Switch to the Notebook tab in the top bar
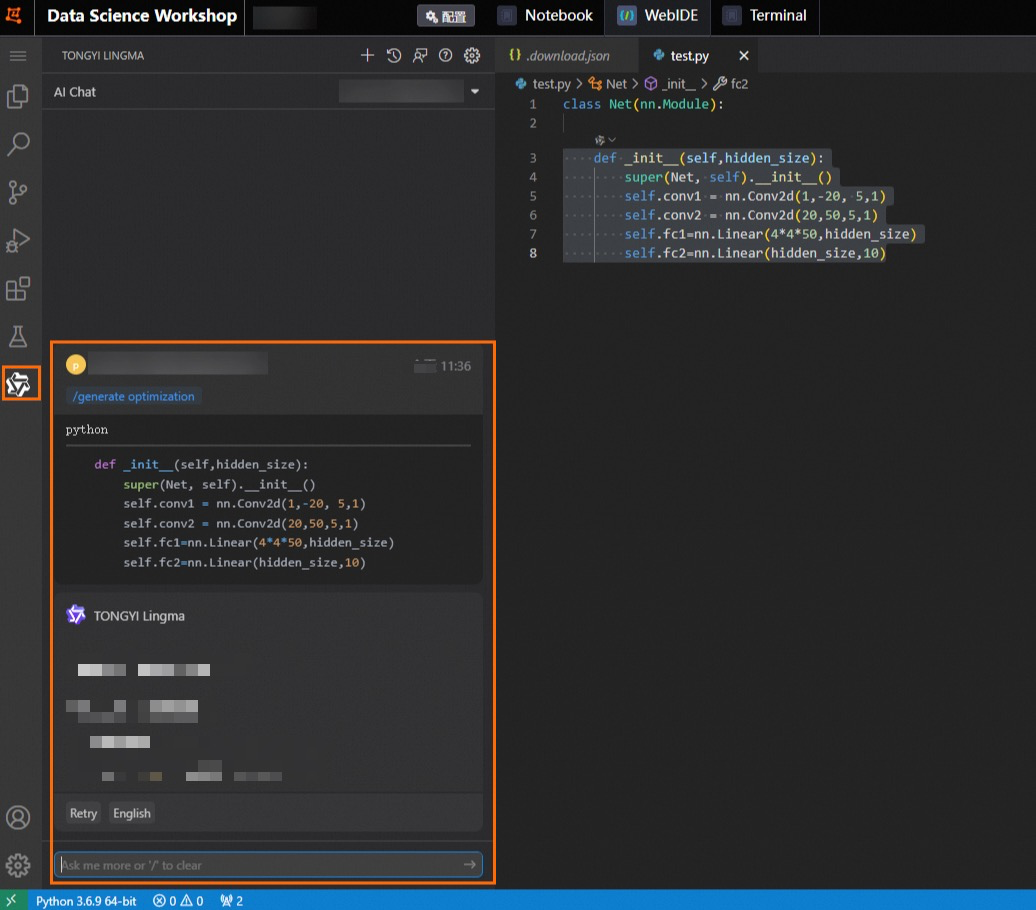 (546, 16)
